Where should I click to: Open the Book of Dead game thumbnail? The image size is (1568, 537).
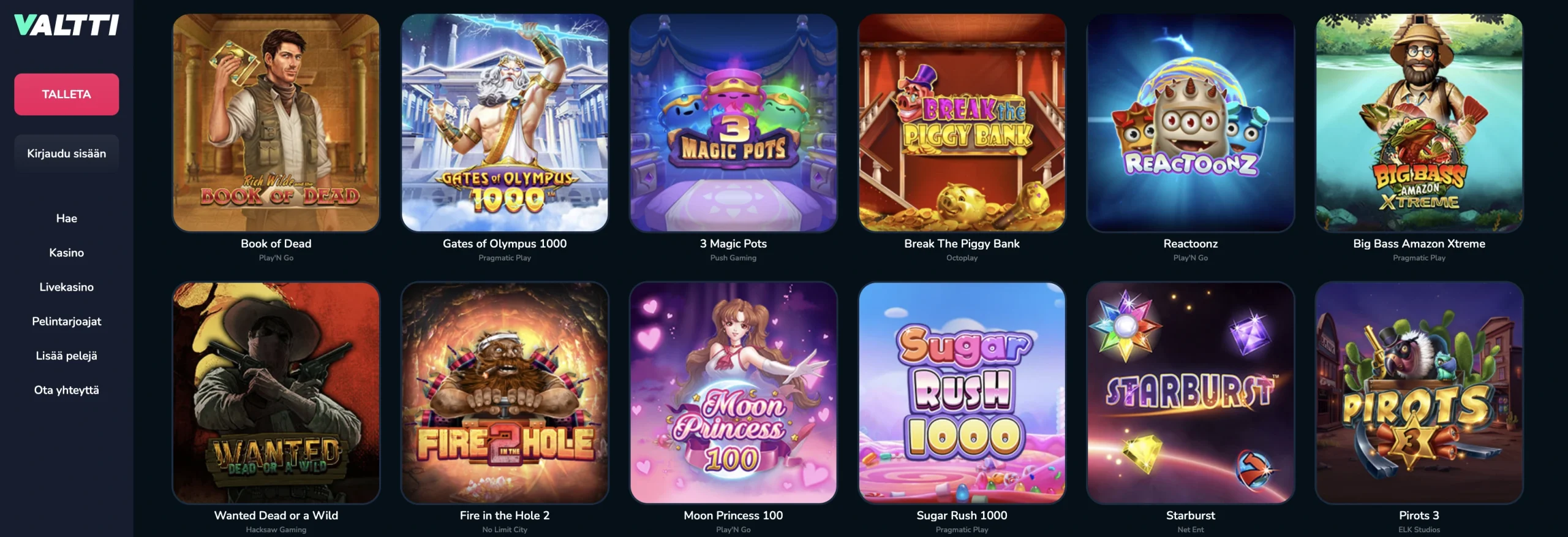click(x=276, y=123)
